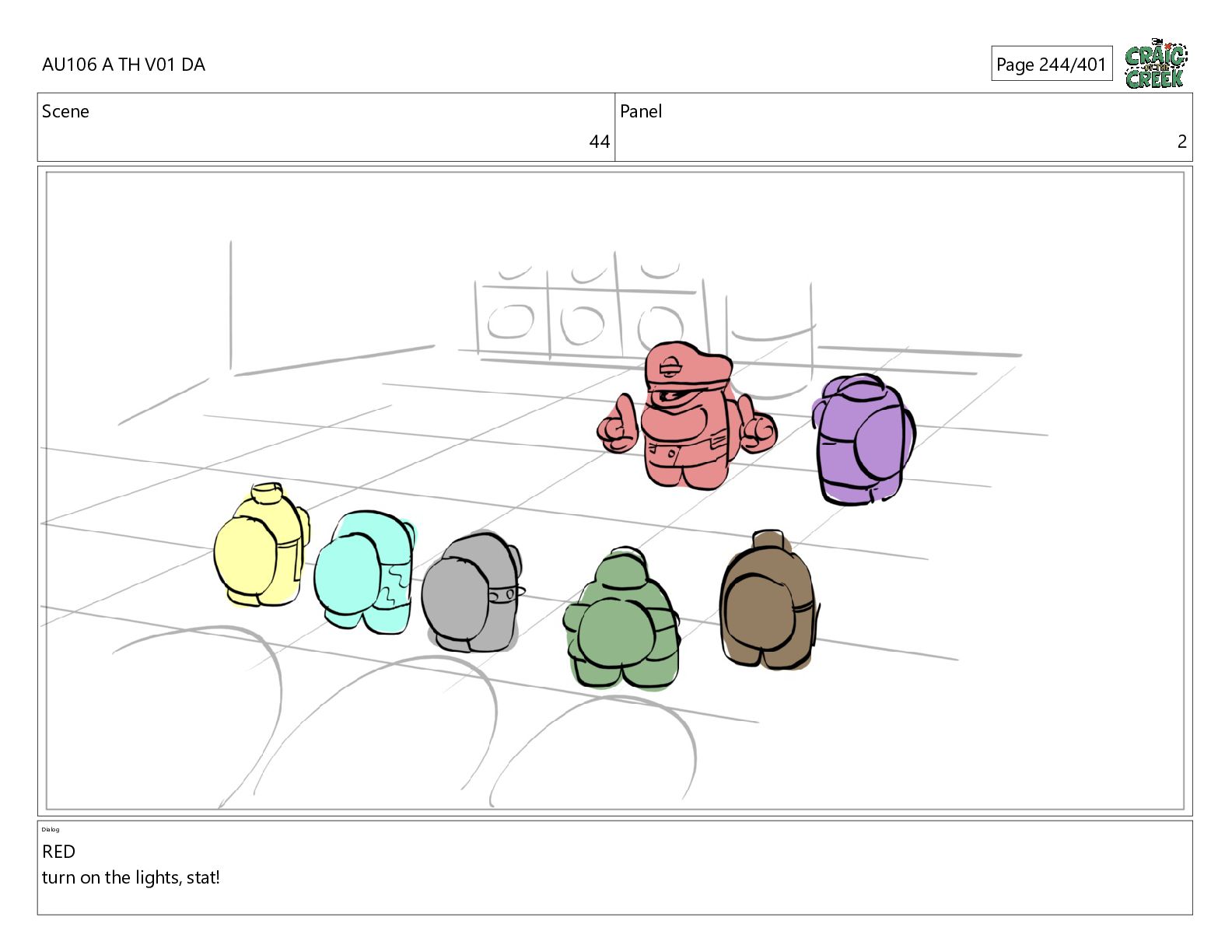The image size is (1232, 952).
Task: Click the document title AU106 A TH V01 DA
Action: tap(124, 65)
